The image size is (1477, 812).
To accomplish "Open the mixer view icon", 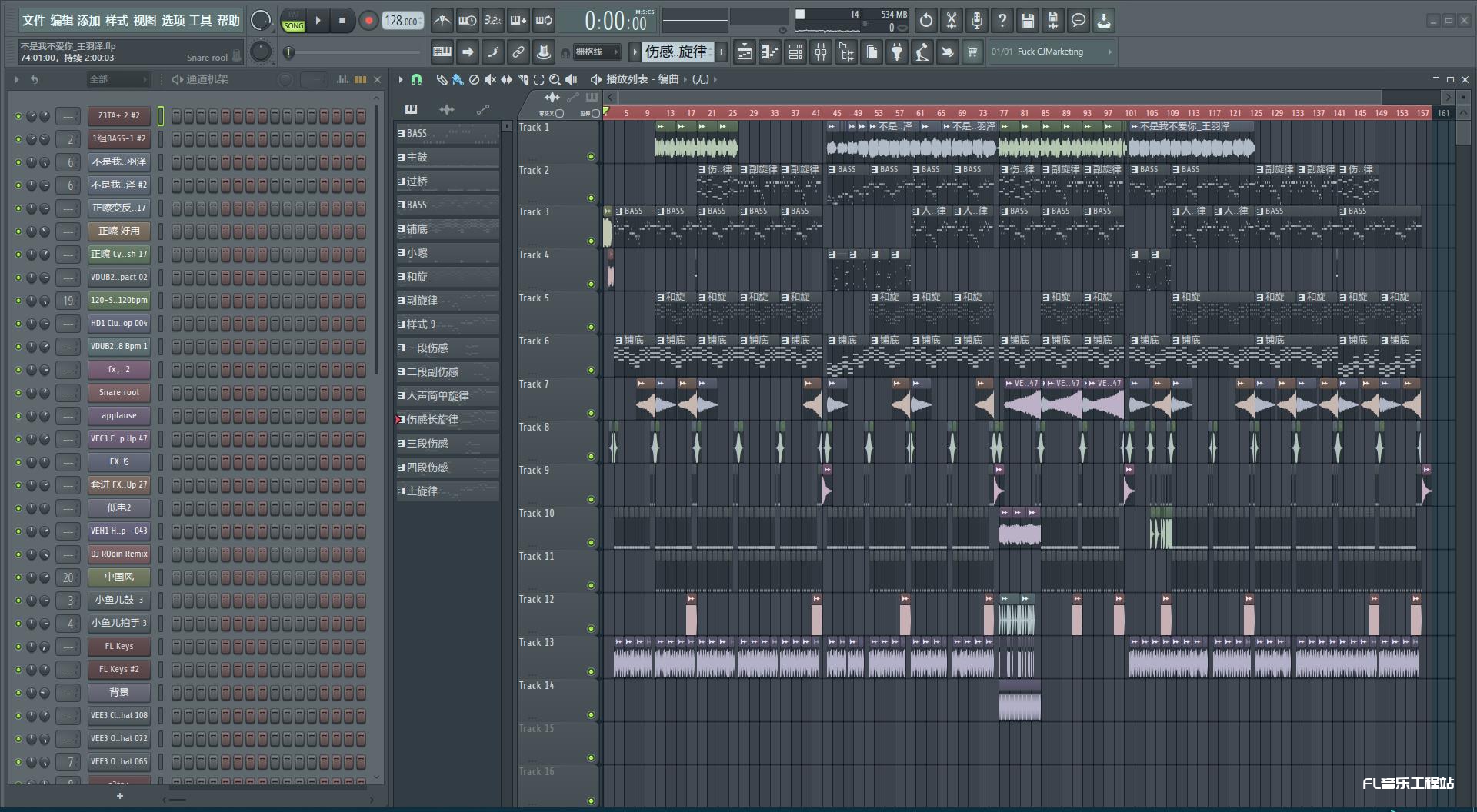I will [x=820, y=52].
